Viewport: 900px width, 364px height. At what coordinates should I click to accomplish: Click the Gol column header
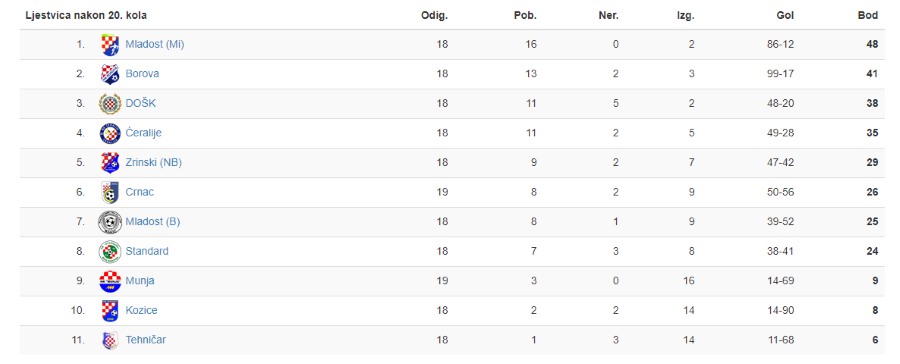pos(786,16)
